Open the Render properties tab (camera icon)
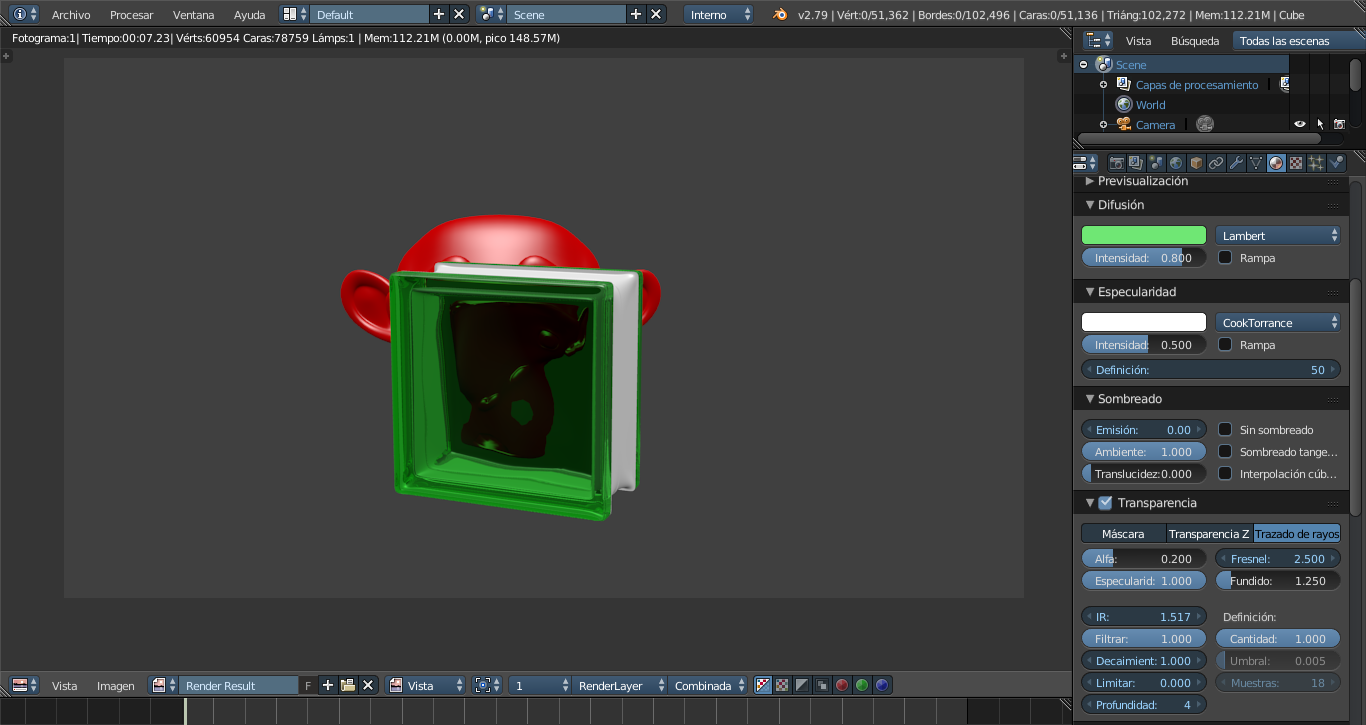The height and width of the screenshot is (725, 1366). 1116,163
